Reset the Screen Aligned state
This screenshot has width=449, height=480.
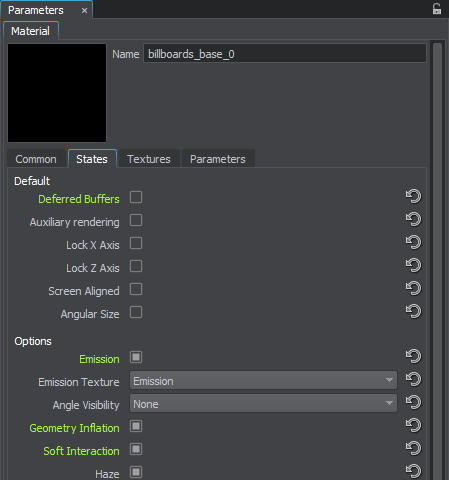(413, 288)
